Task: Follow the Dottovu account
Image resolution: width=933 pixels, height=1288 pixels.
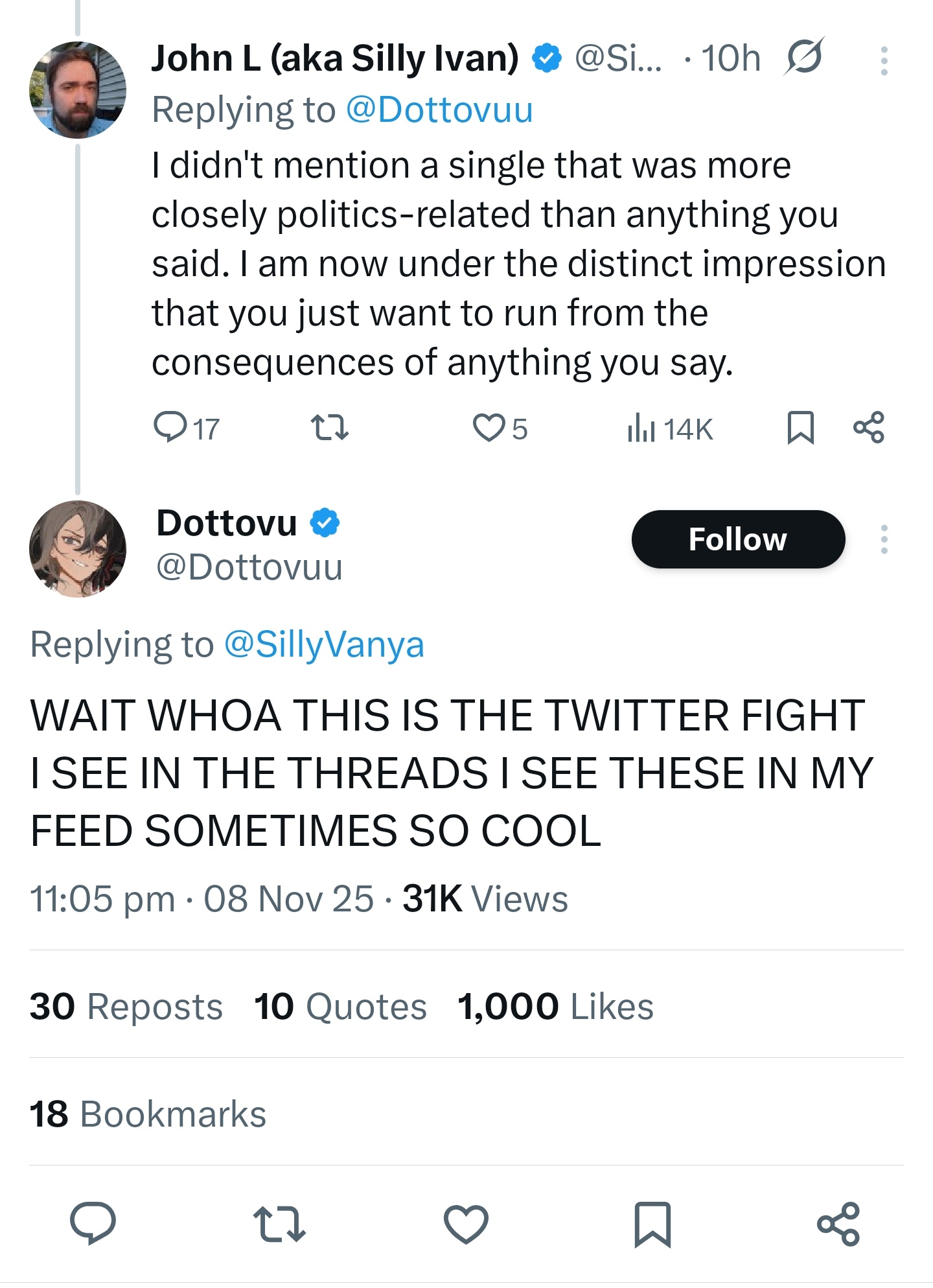Action: coord(738,539)
